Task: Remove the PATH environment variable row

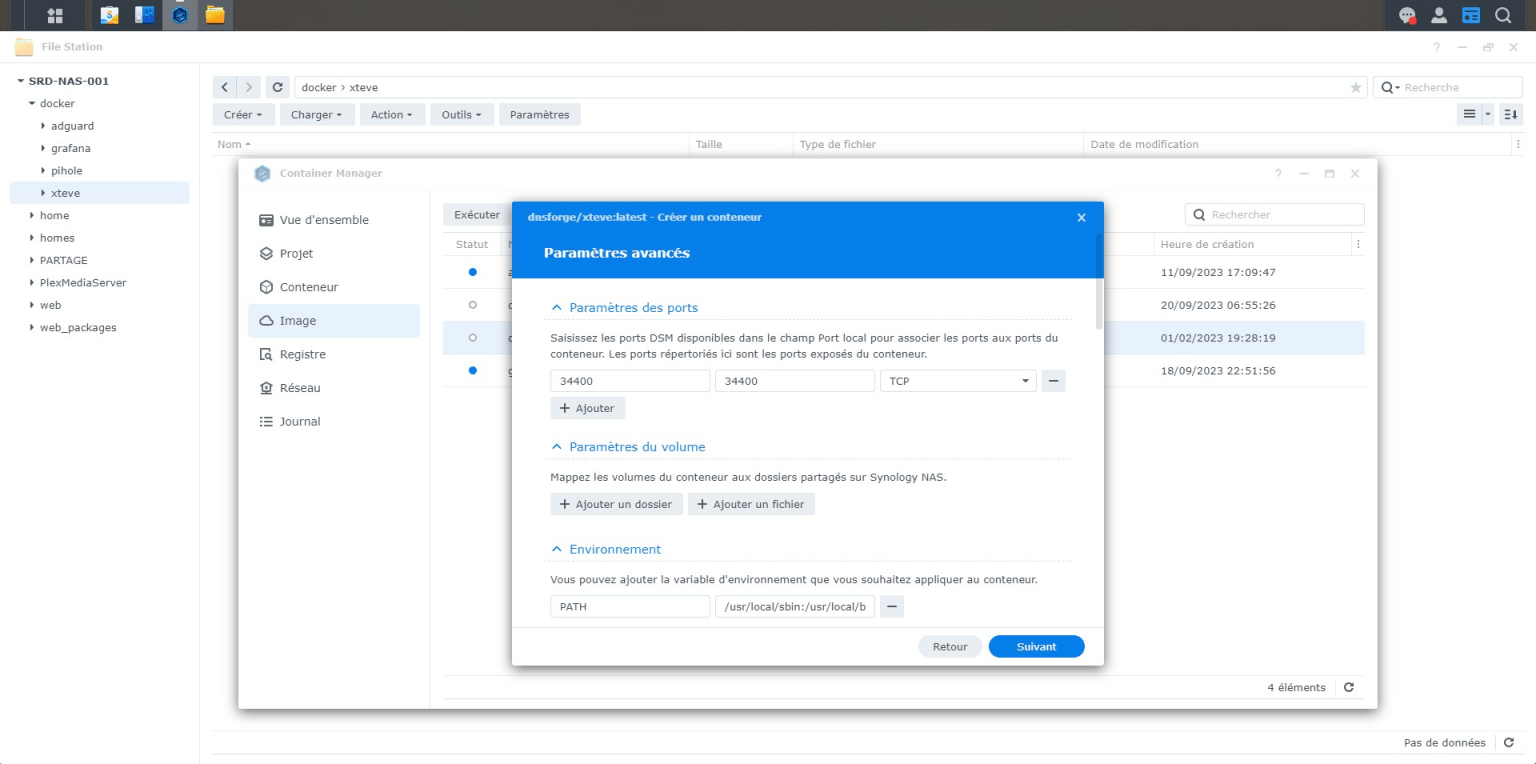Action: (891, 606)
